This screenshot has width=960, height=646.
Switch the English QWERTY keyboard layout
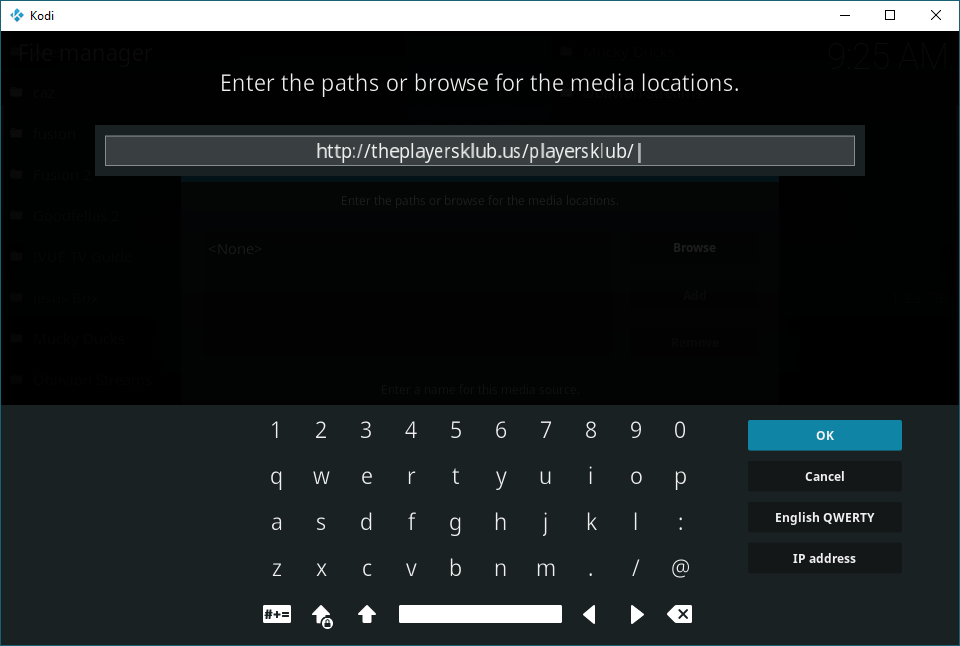pos(824,517)
